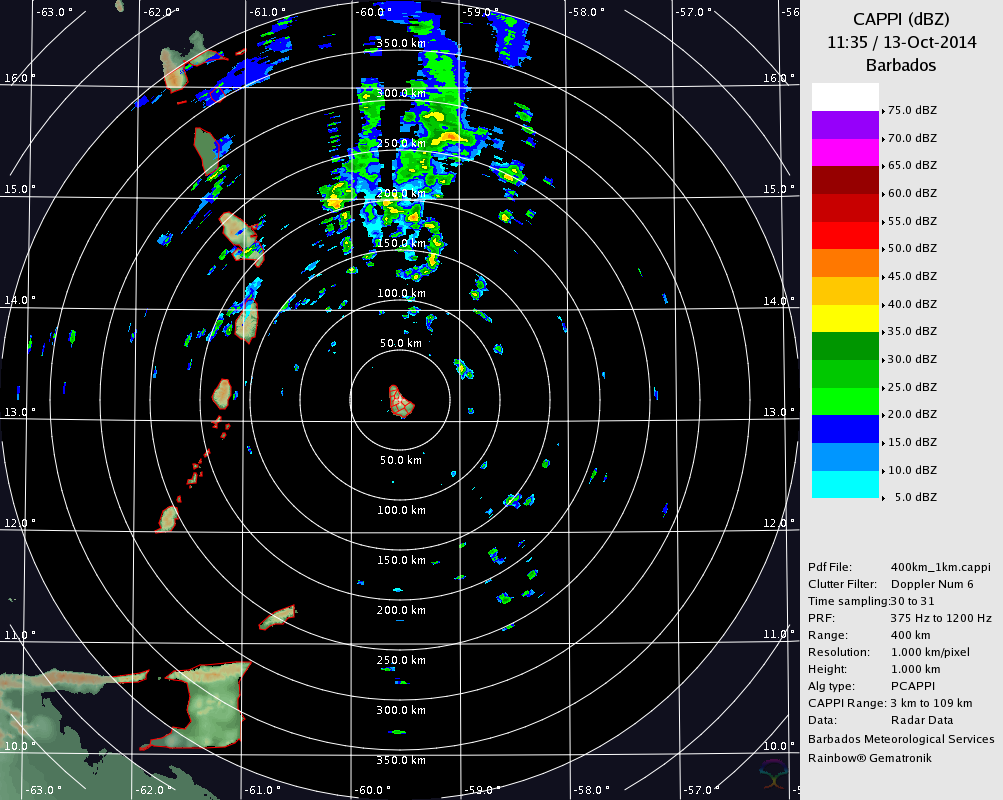This screenshot has height=800, width=1003.
Task: Click the '40.0 dBZ' legend label
Action: click(x=912, y=304)
